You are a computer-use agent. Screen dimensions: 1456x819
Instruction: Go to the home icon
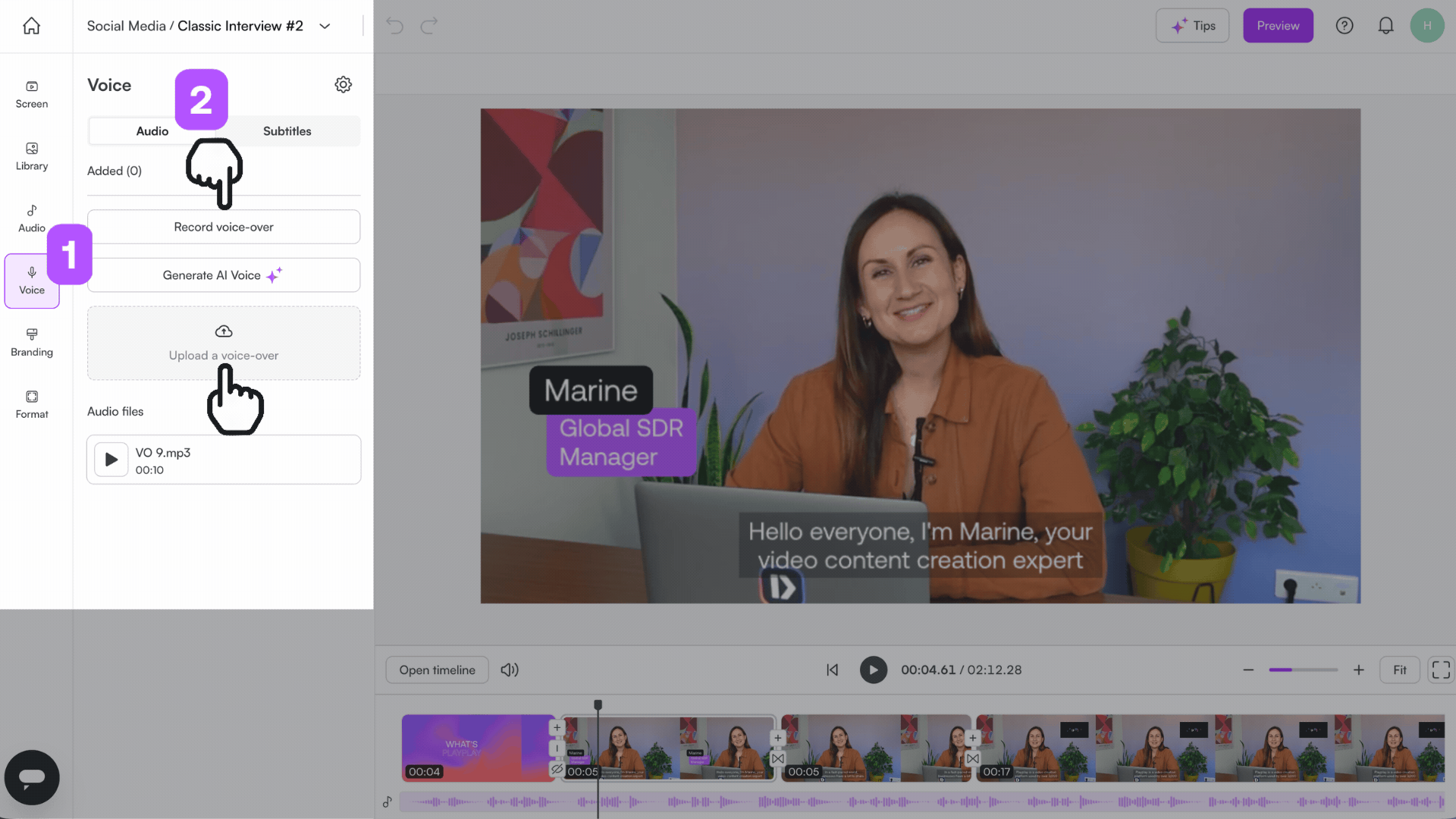pos(31,26)
